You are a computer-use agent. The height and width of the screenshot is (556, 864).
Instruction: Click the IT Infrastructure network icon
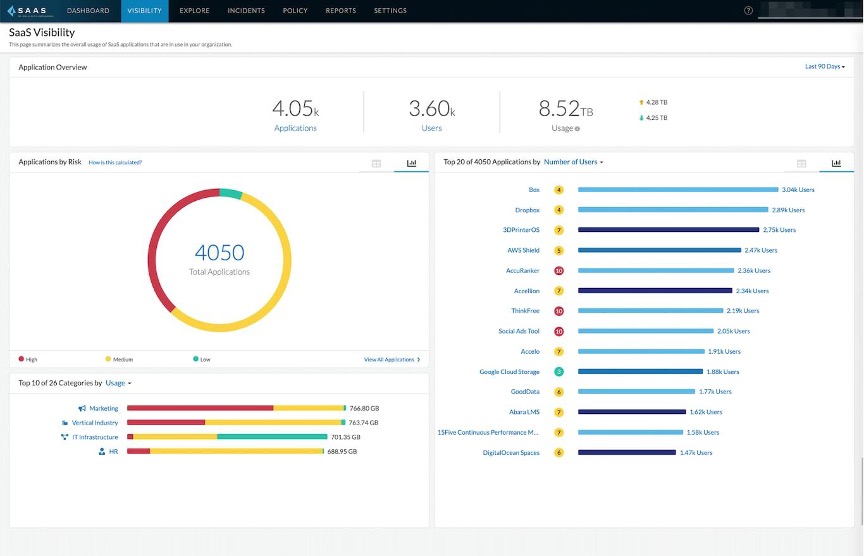click(64, 437)
